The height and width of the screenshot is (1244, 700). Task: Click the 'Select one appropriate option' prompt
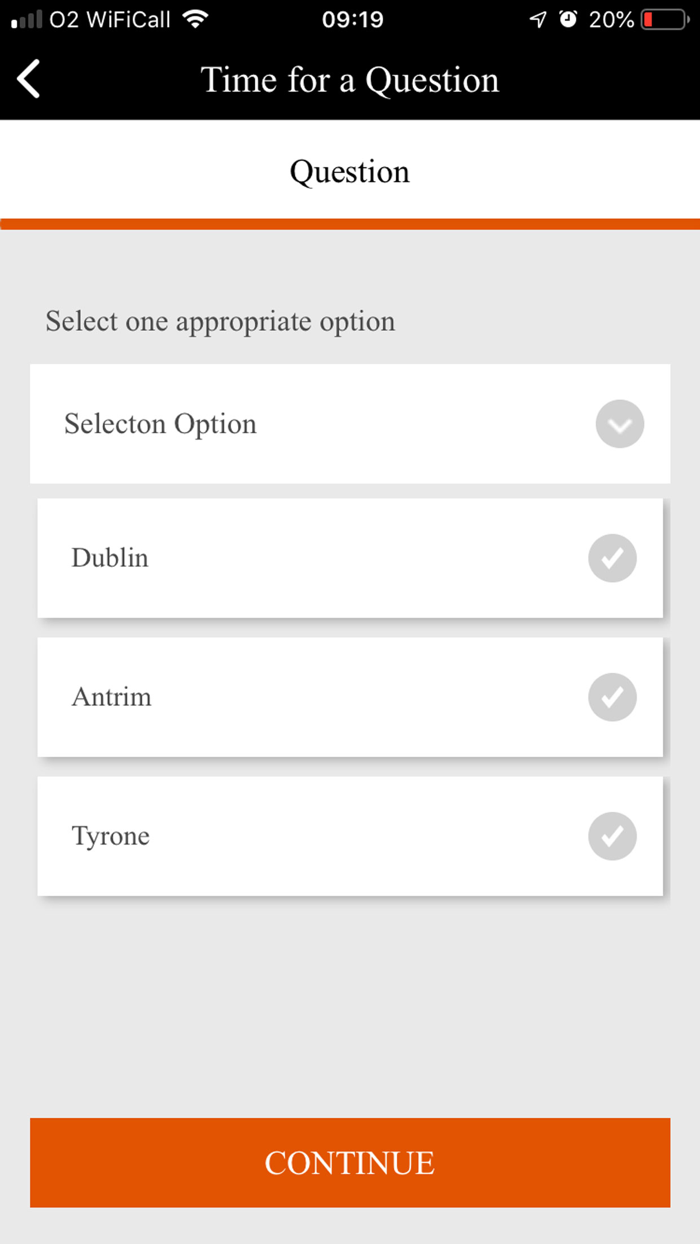[x=220, y=322]
